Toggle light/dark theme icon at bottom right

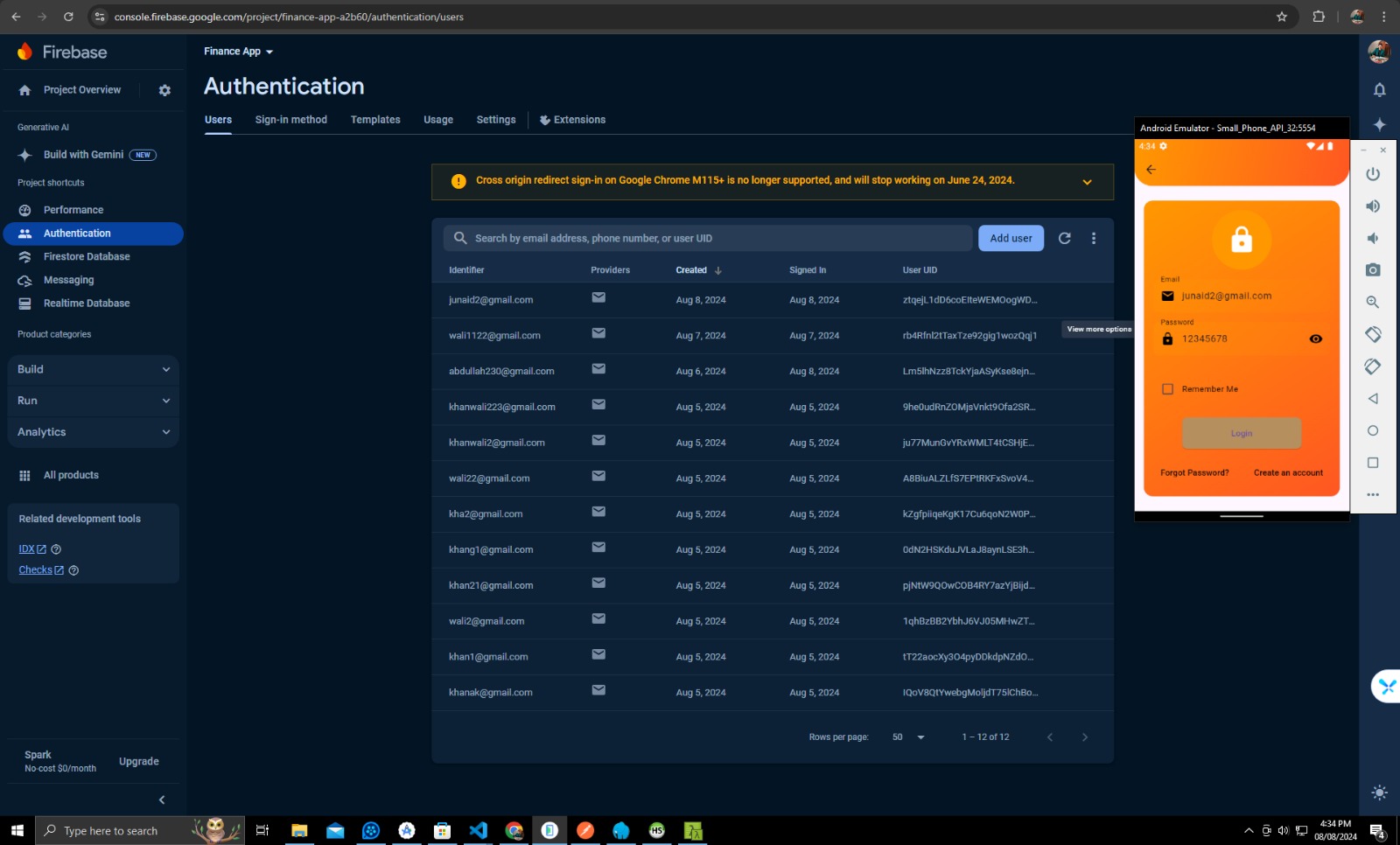pos(1379,793)
